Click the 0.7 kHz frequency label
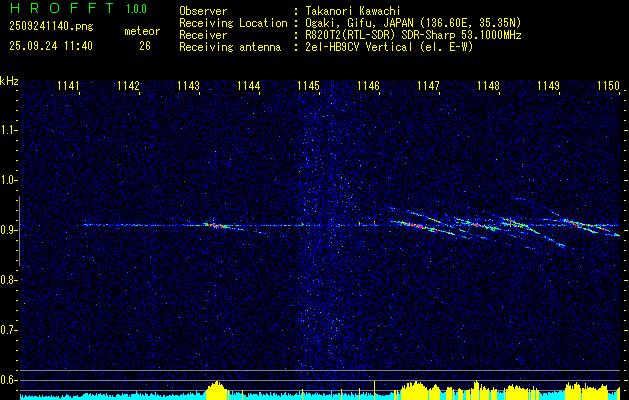Screen dimensions: 629x400 (8, 330)
